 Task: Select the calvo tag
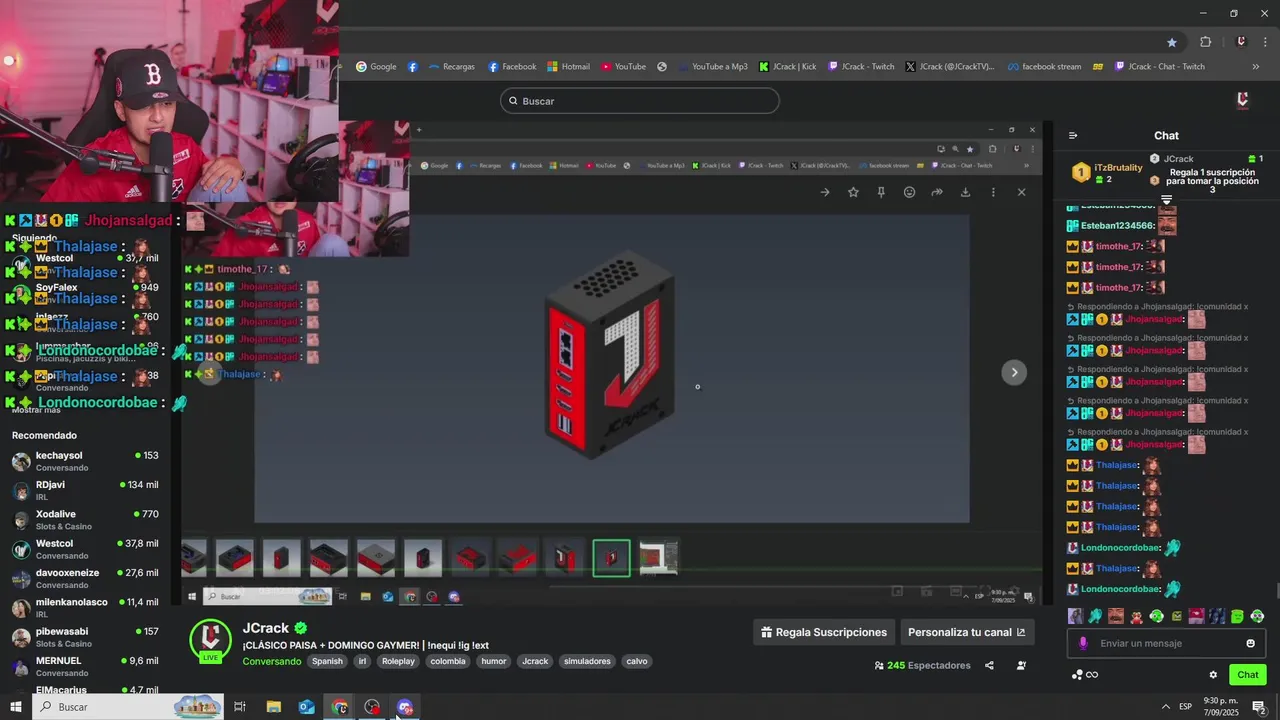[x=637, y=661]
